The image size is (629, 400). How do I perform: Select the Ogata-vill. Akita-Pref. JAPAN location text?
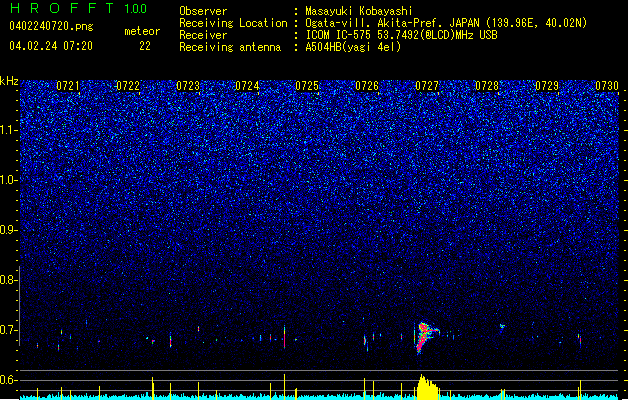(446, 23)
